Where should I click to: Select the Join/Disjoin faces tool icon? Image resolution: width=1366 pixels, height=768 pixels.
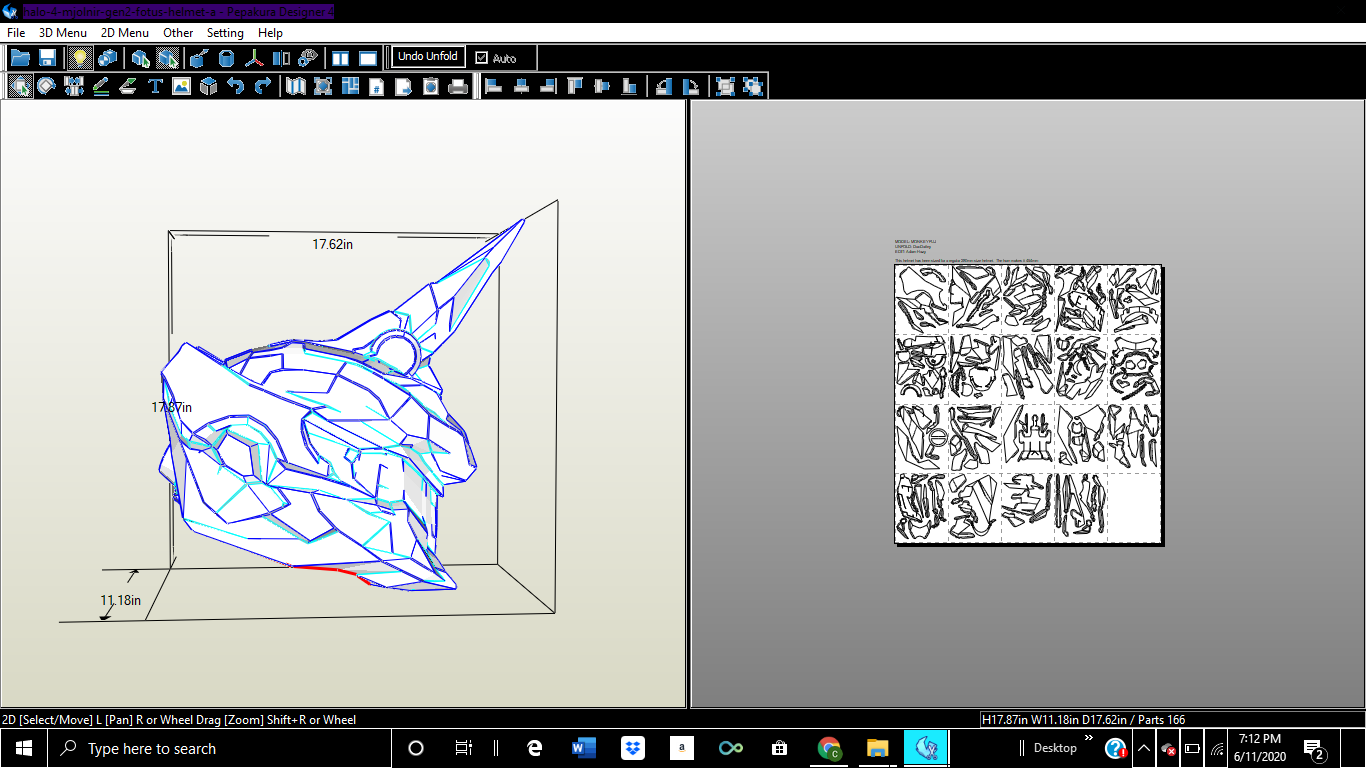tap(74, 86)
